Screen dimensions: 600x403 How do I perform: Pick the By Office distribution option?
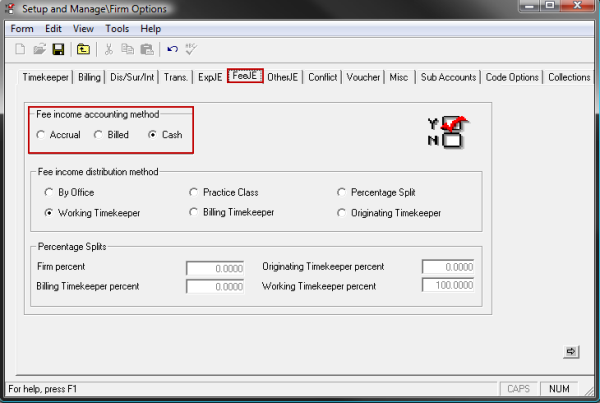coord(49,191)
